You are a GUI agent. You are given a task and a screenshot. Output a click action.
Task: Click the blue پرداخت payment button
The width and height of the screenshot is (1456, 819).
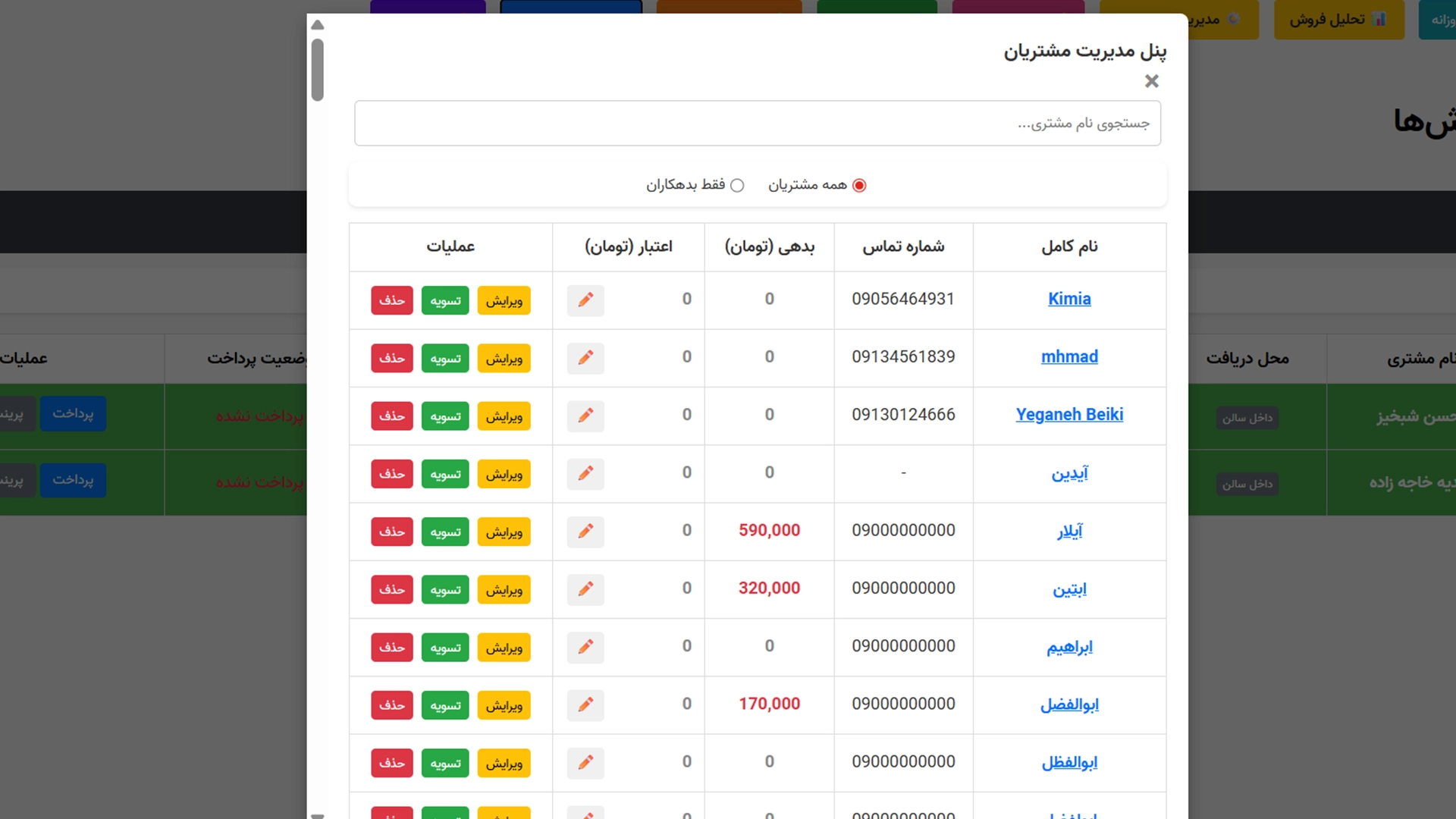tap(73, 414)
